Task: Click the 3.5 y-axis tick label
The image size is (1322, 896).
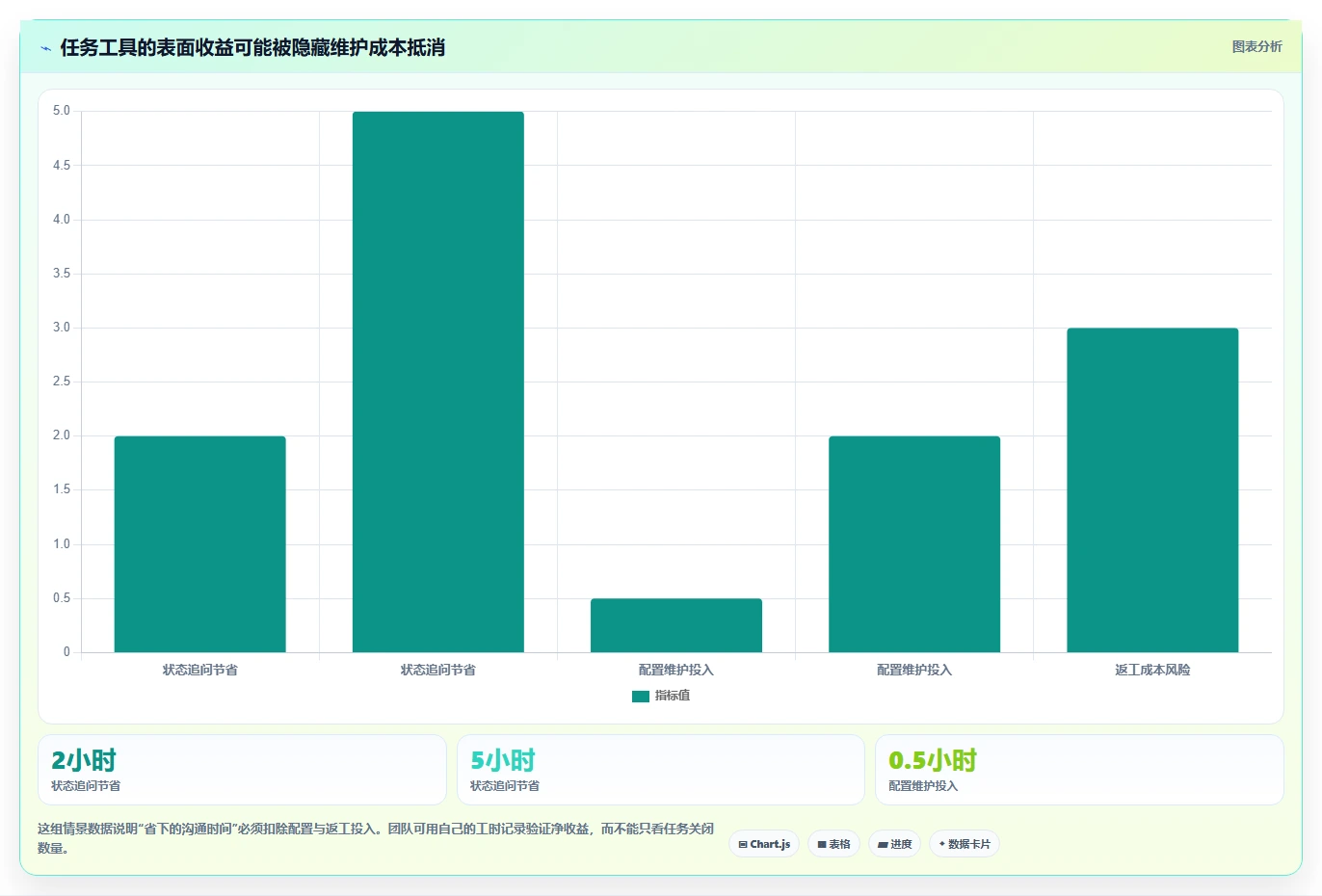Action: (62, 274)
